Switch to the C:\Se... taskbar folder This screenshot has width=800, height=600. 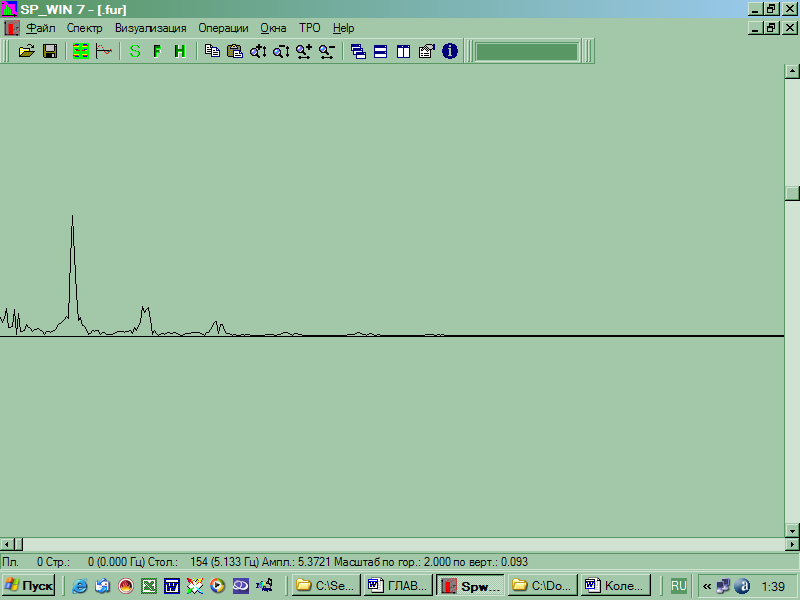[327, 586]
